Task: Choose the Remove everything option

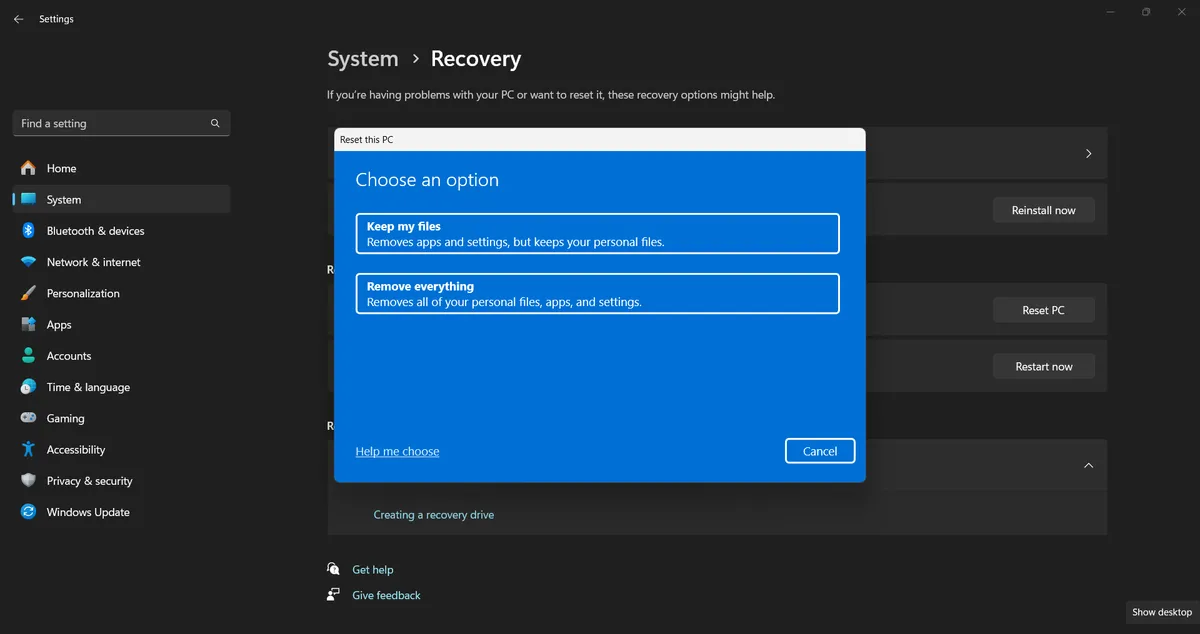Action: click(x=598, y=293)
